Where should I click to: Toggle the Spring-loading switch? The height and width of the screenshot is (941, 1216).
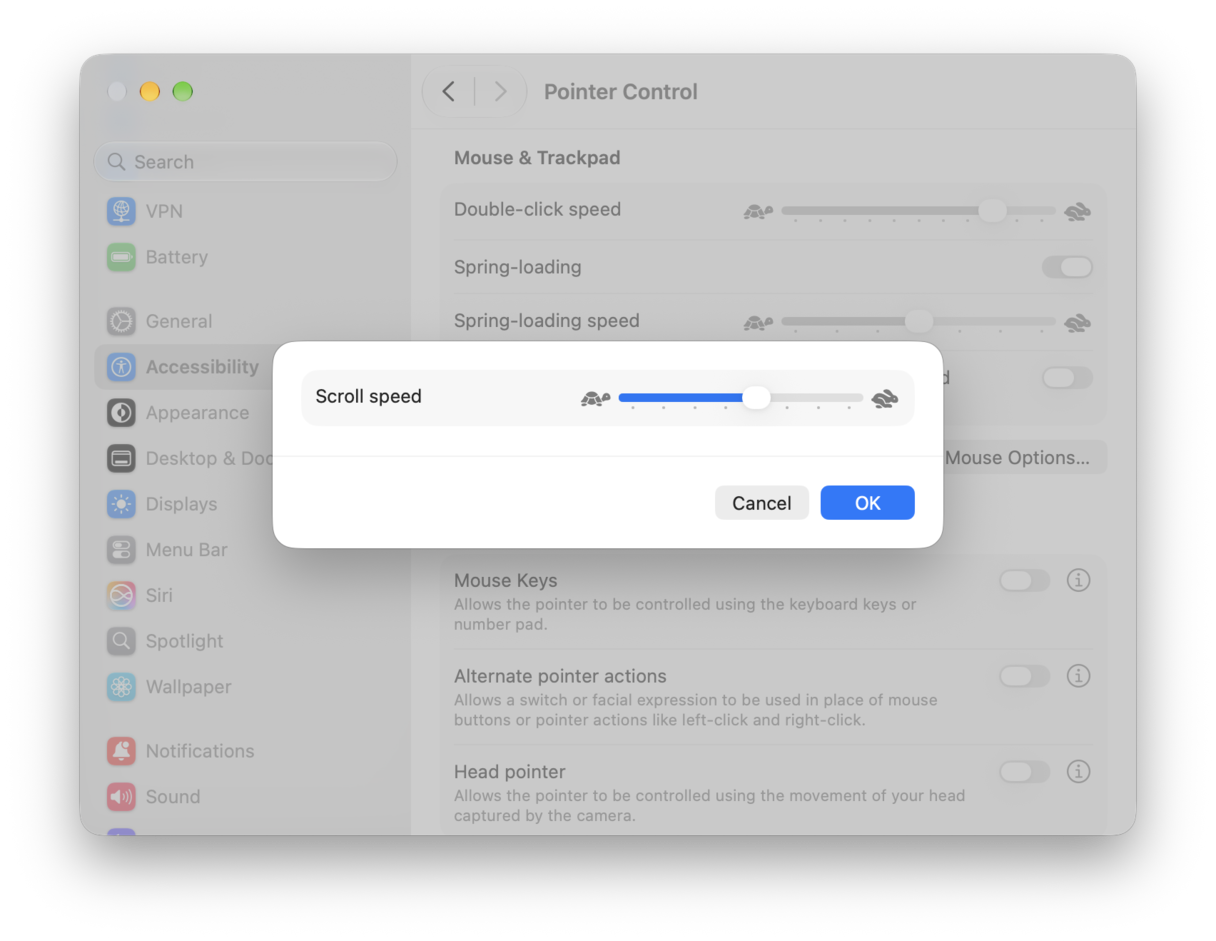point(1067,267)
